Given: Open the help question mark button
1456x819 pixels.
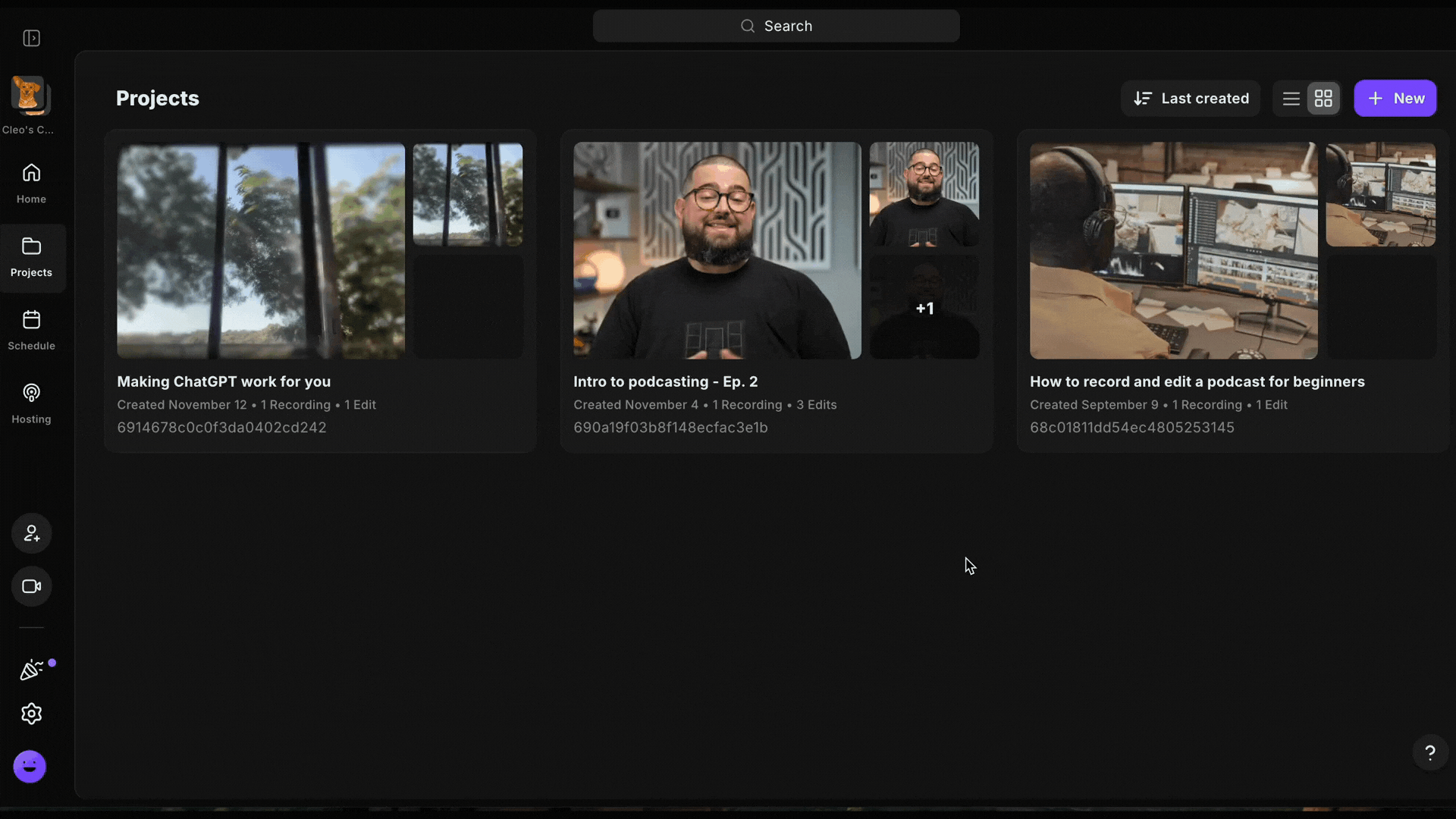Looking at the screenshot, I should [x=1430, y=753].
